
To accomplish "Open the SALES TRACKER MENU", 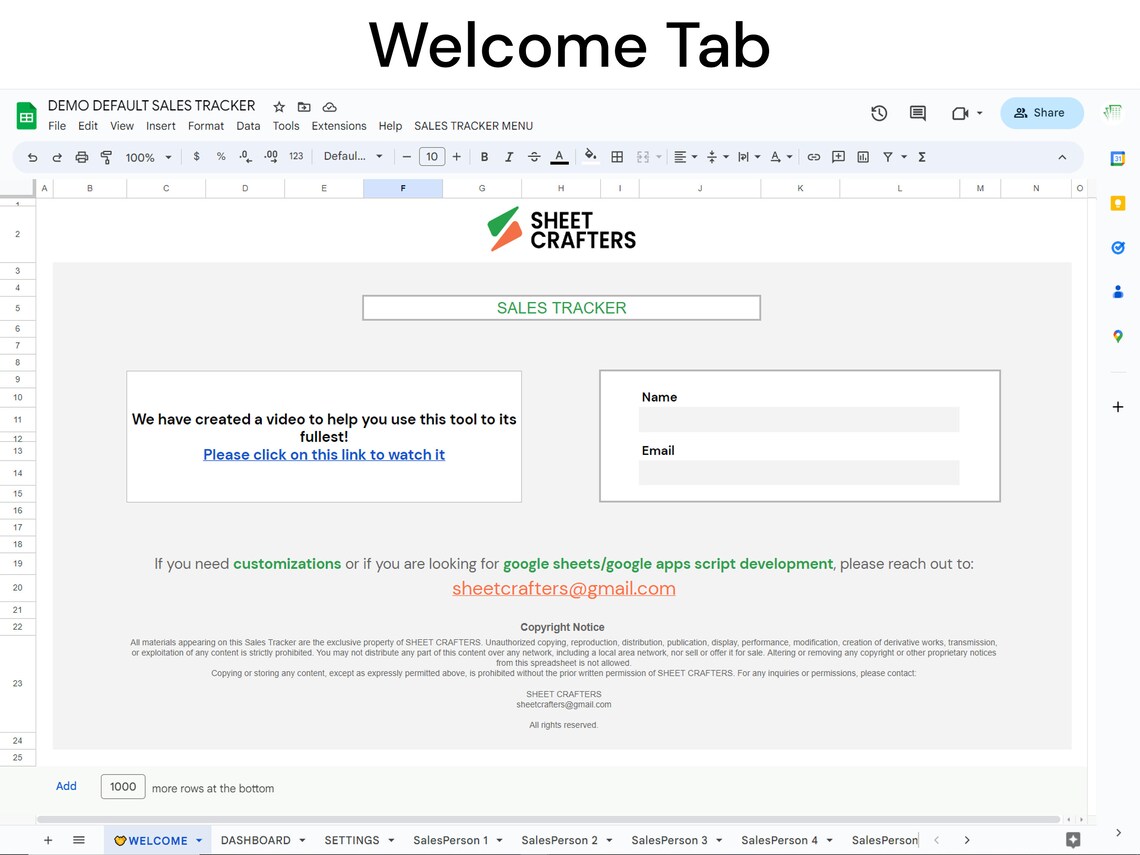I will coord(473,126).
